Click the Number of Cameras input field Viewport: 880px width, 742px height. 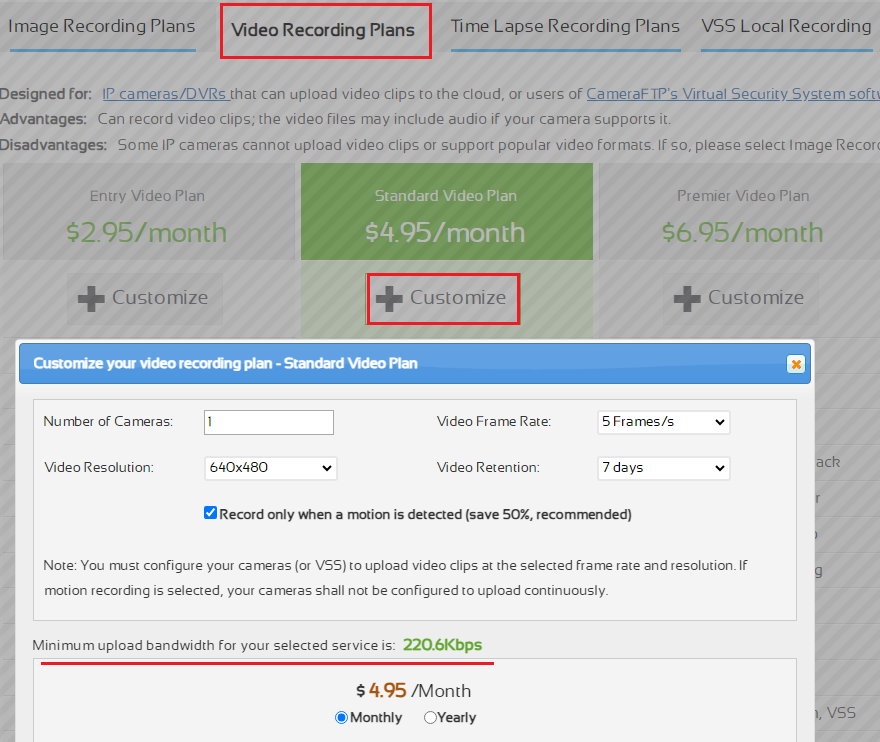[x=268, y=422]
